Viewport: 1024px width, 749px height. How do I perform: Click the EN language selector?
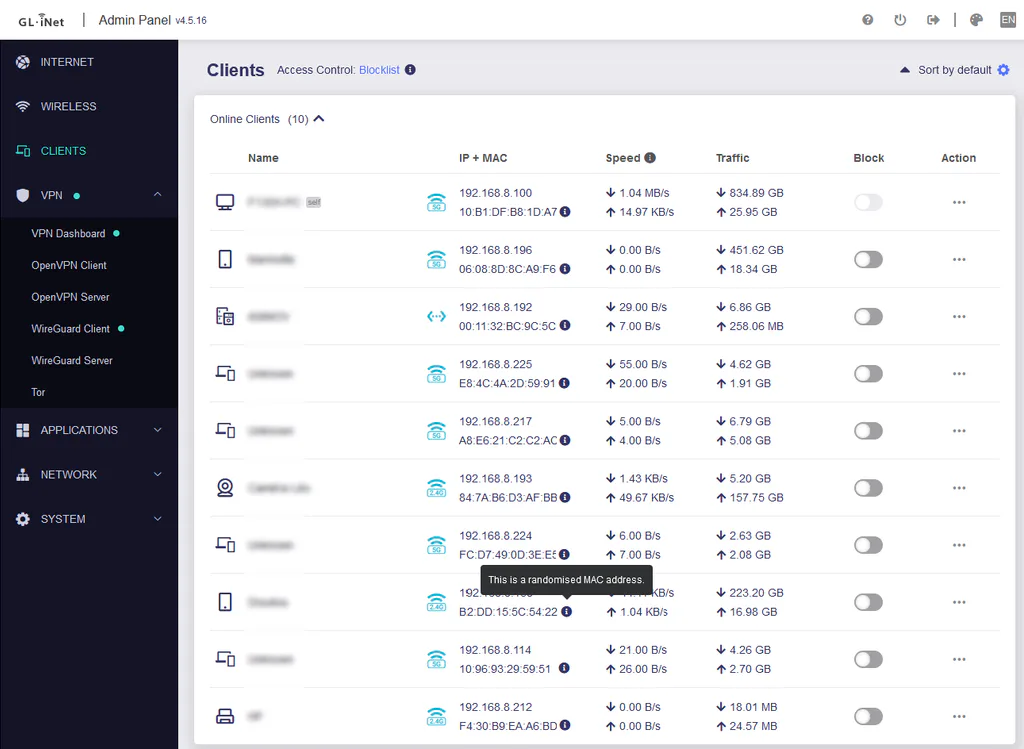pos(1008,20)
